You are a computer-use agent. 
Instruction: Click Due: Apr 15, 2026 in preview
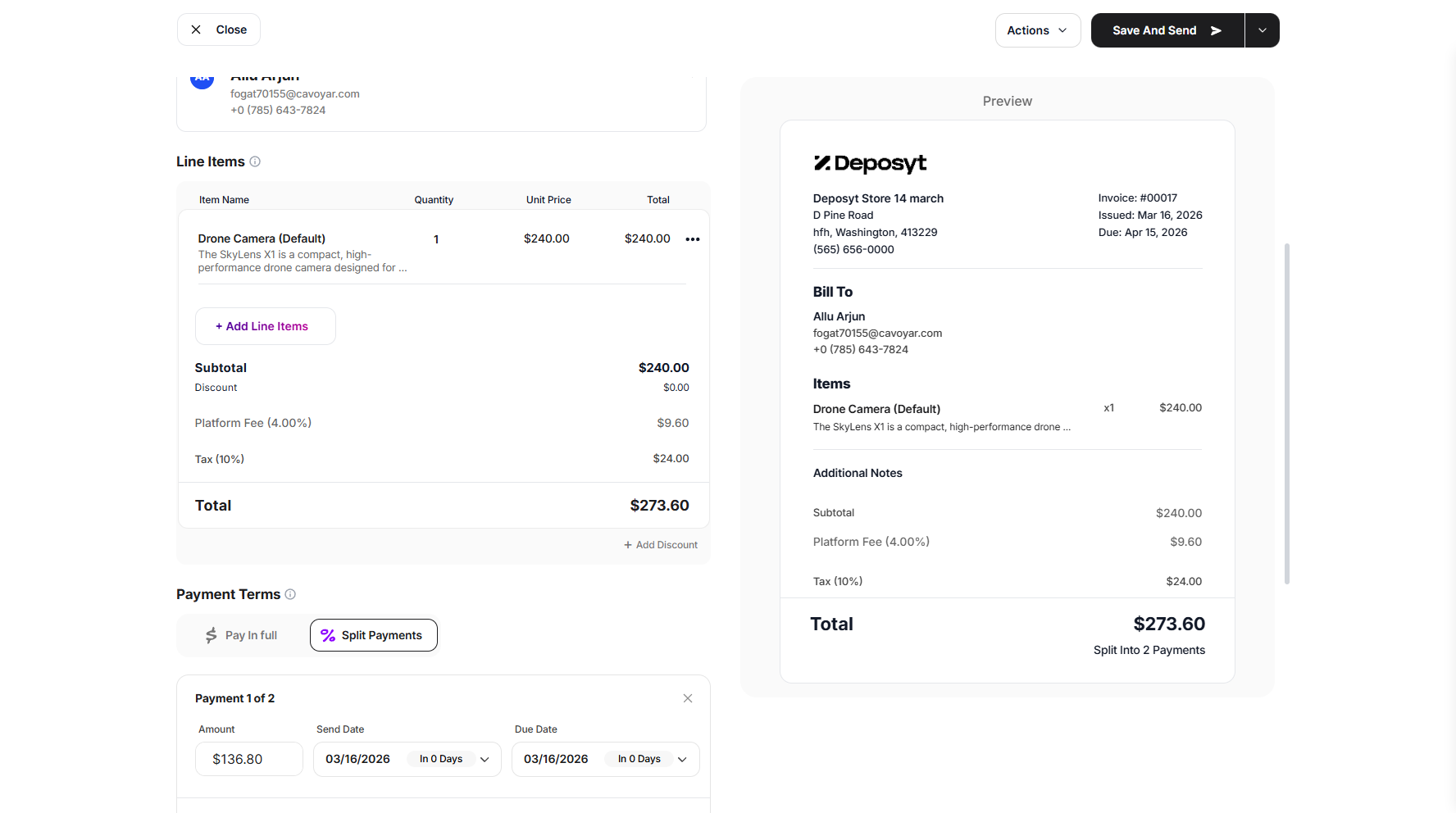[1143, 232]
